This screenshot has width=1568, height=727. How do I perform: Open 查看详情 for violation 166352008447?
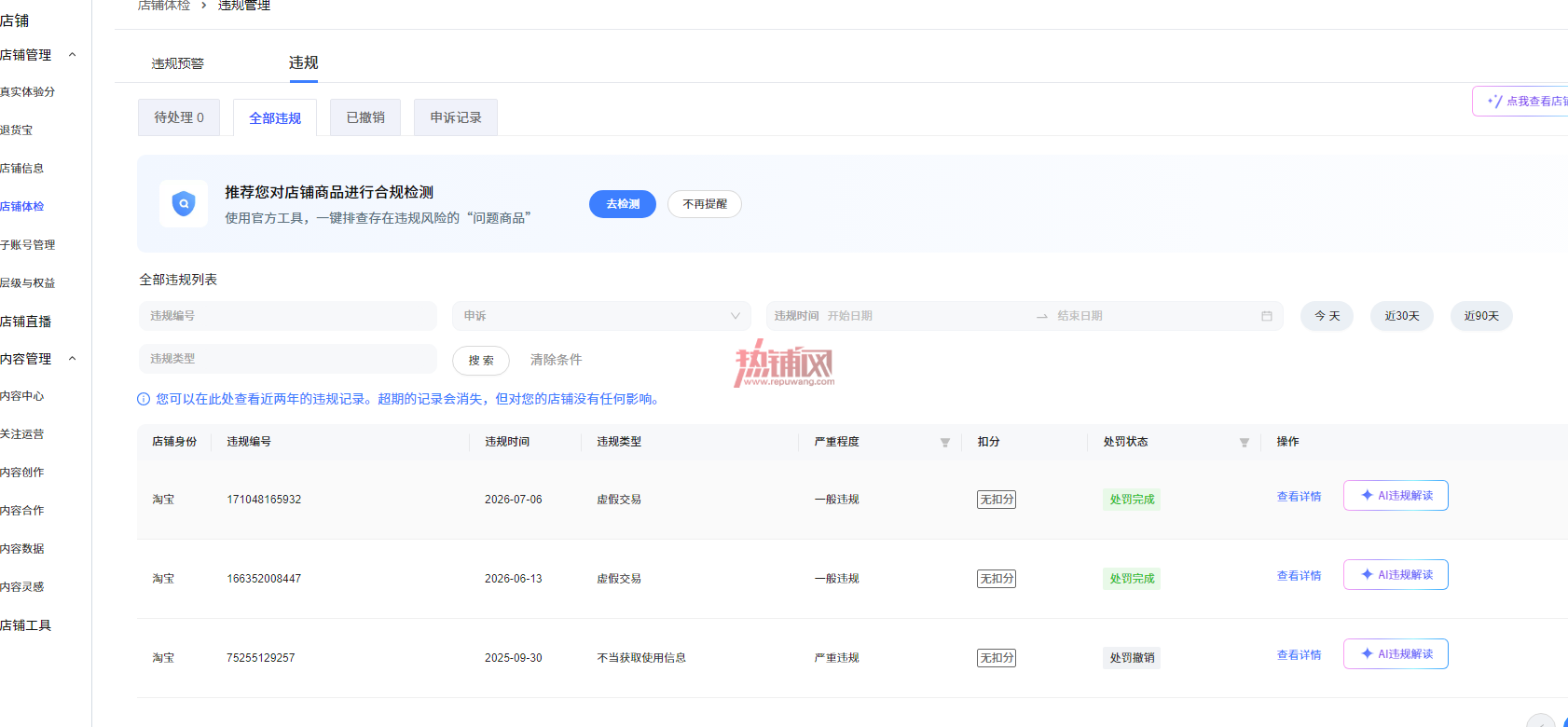(1300, 576)
